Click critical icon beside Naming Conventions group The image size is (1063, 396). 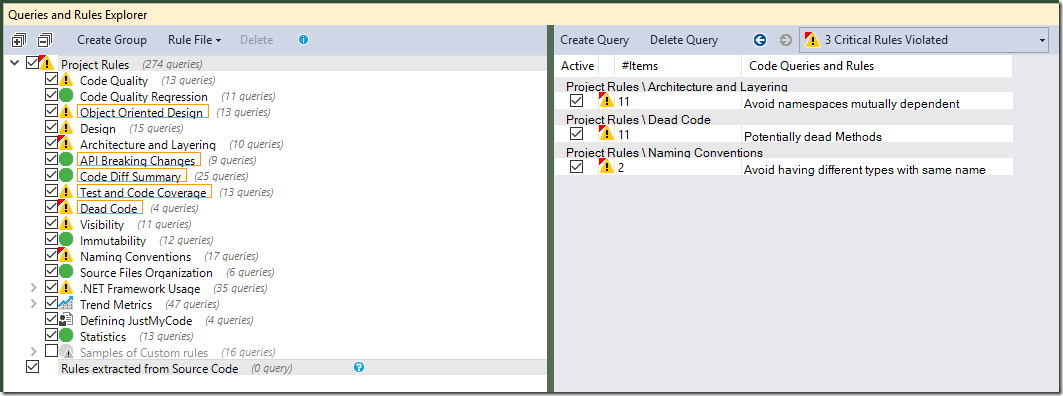click(66, 256)
